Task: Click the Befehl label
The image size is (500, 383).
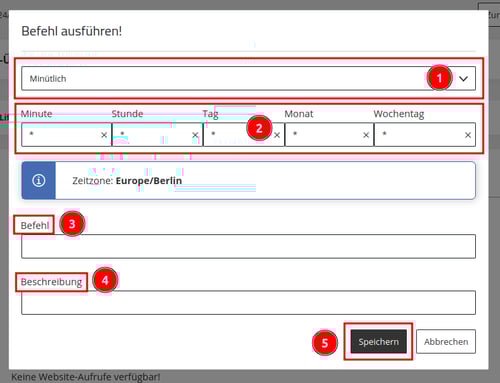Action: [x=35, y=225]
